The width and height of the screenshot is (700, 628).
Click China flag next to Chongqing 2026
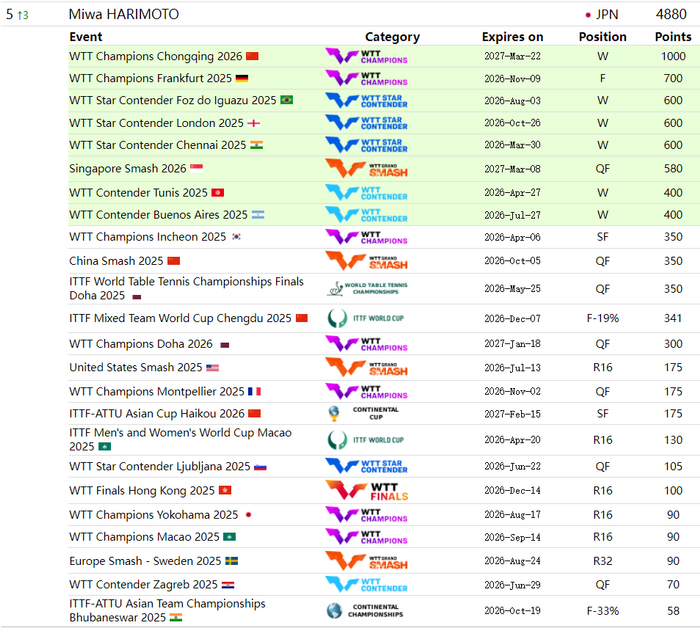[252, 56]
